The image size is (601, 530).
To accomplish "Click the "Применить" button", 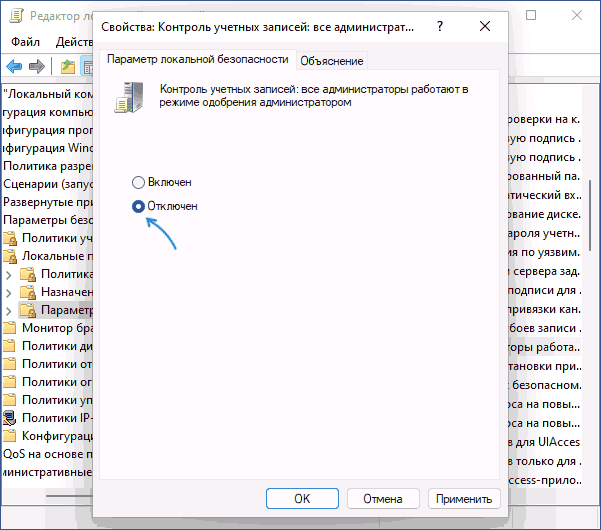I will (464, 499).
